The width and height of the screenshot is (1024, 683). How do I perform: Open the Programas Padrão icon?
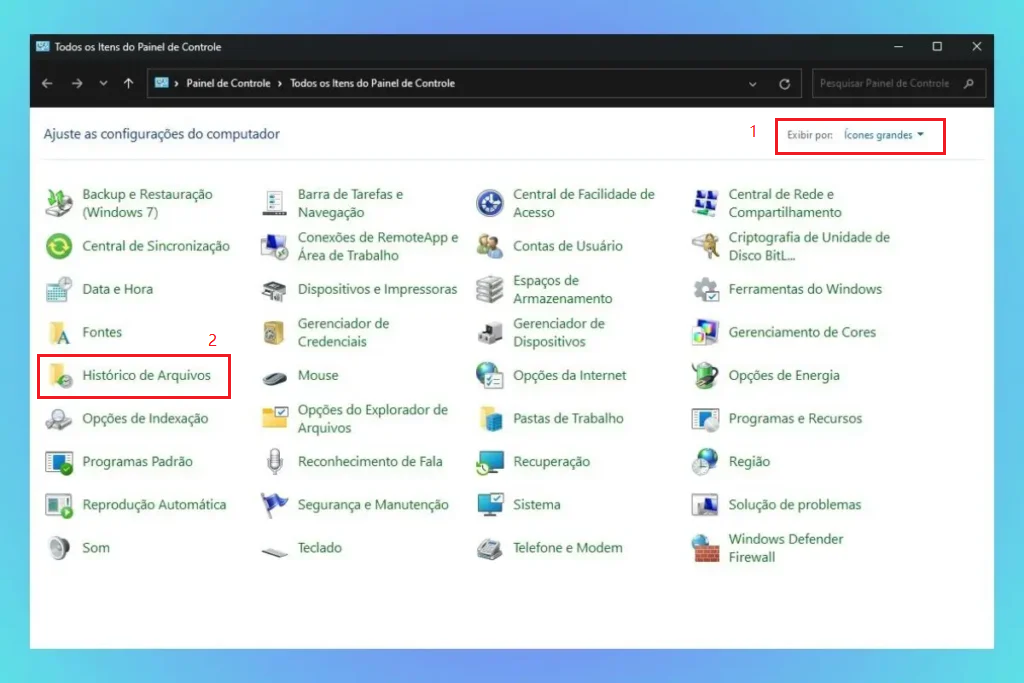coord(59,462)
